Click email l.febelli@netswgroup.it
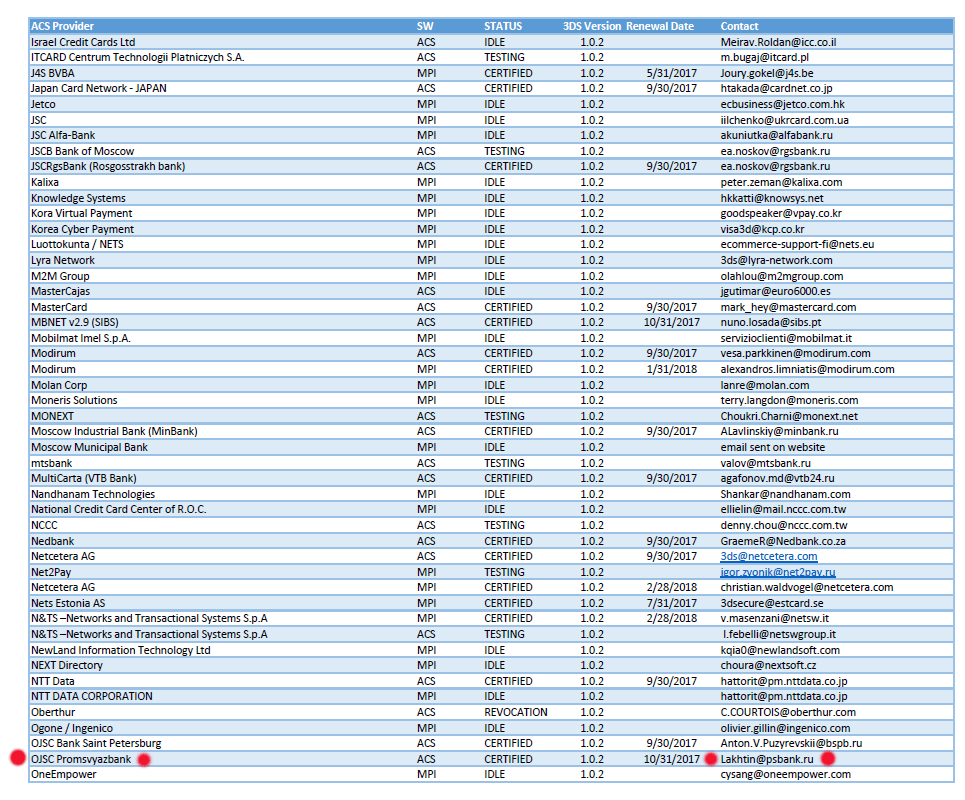Image resolution: width=965 pixels, height=800 pixels. point(779,634)
